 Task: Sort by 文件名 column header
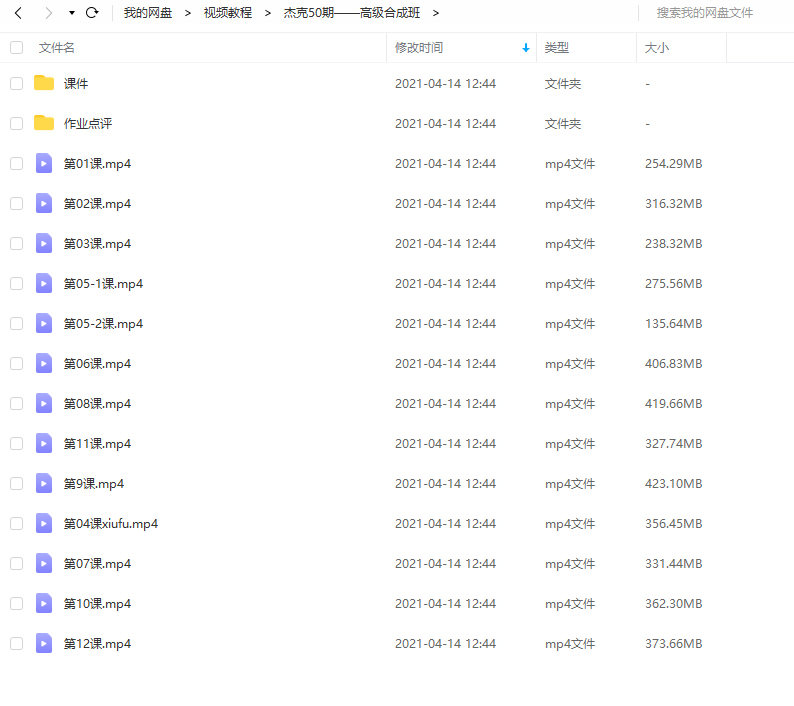(57, 47)
